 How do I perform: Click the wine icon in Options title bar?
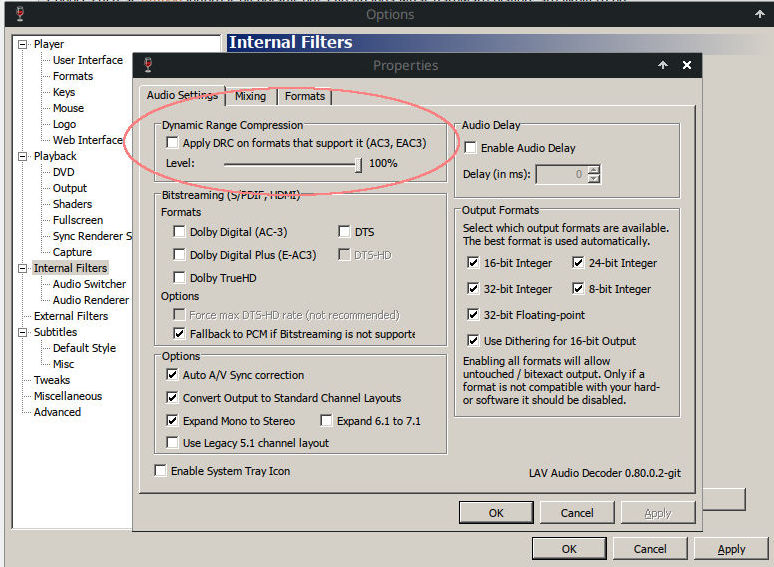(20, 14)
